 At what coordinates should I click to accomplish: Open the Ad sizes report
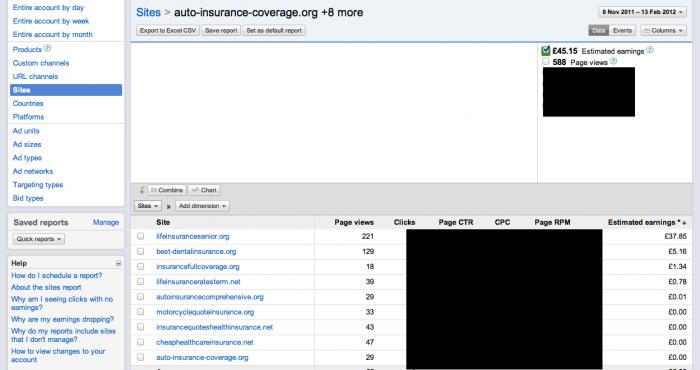27,144
